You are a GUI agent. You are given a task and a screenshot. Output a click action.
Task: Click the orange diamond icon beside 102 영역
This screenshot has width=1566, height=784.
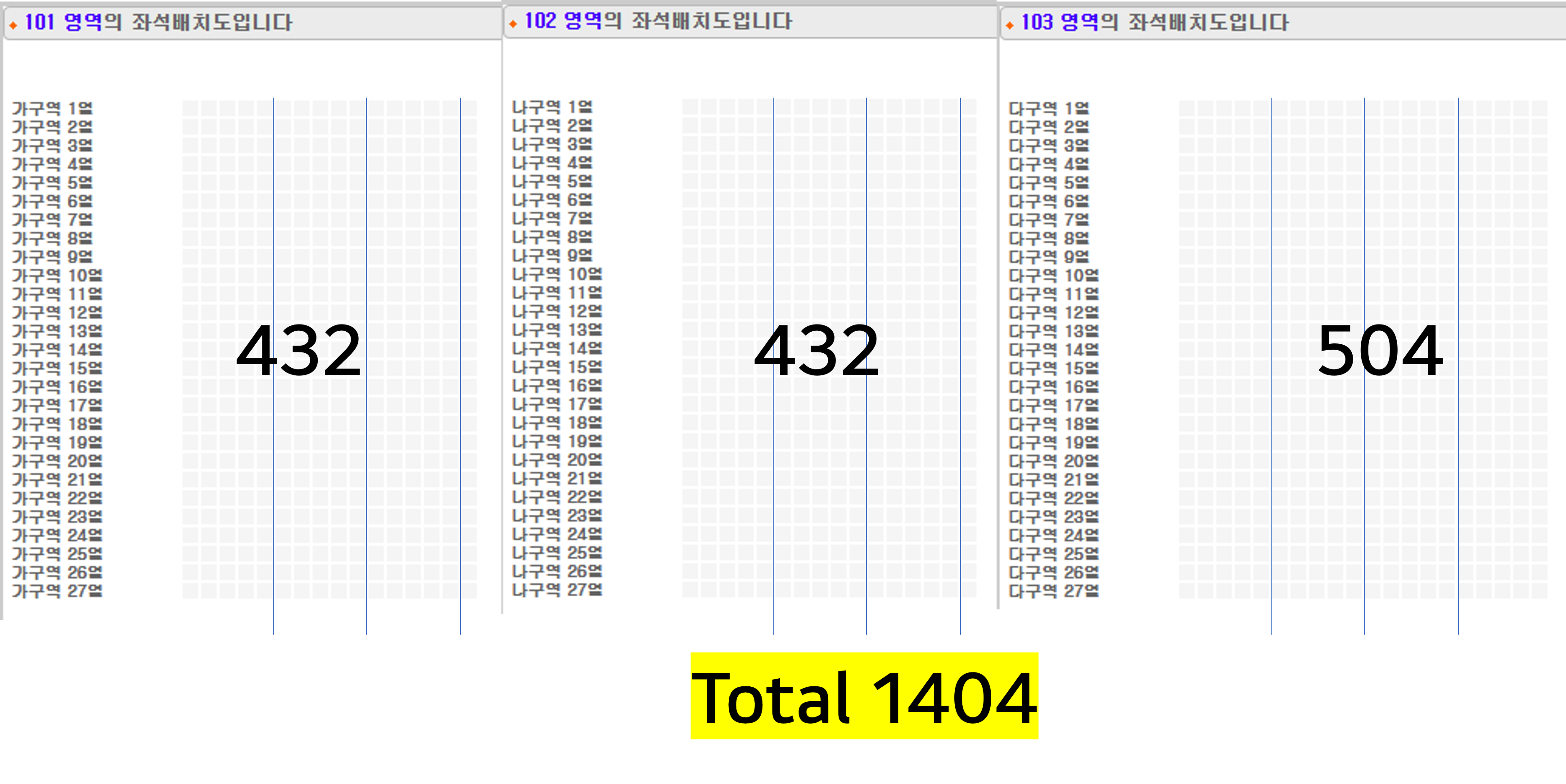click(x=513, y=24)
